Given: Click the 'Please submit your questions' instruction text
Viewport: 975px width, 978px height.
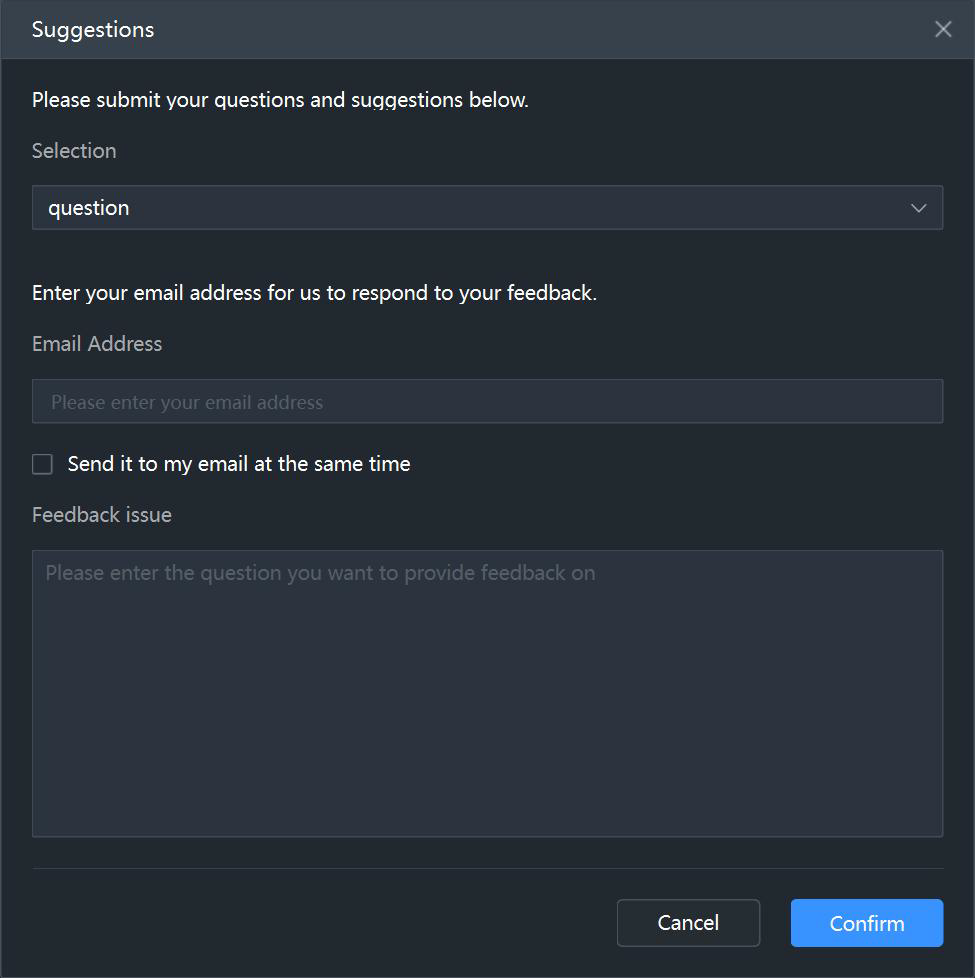Looking at the screenshot, I should pos(280,100).
